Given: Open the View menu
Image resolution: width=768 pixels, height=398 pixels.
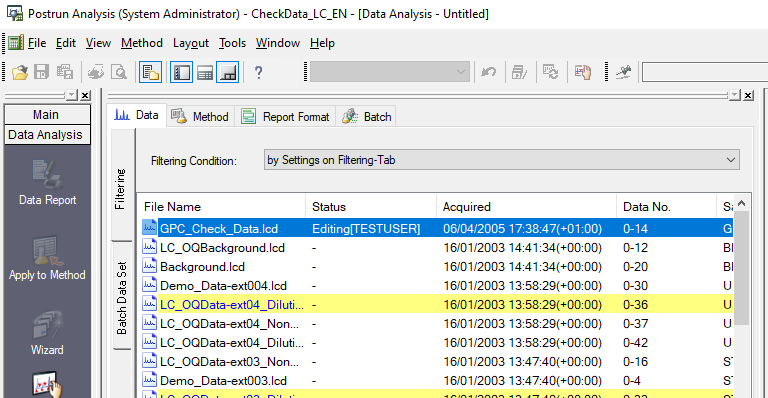Looking at the screenshot, I should (x=98, y=43).
